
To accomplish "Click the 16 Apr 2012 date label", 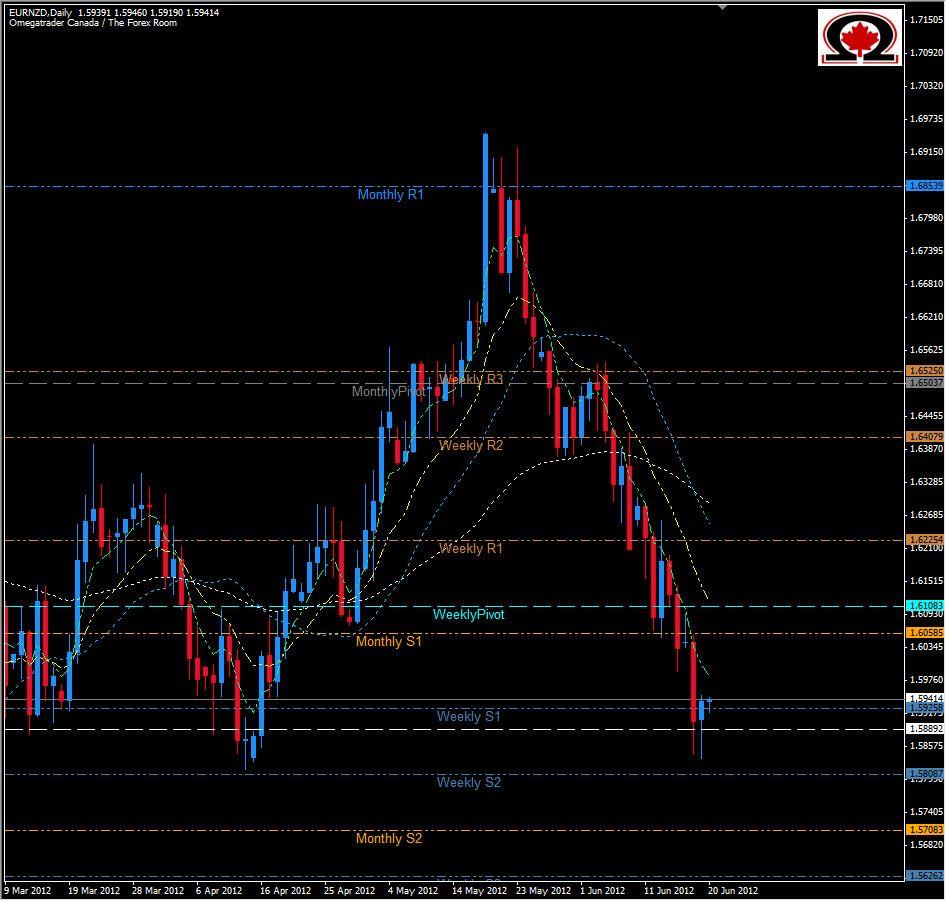I will click(285, 891).
